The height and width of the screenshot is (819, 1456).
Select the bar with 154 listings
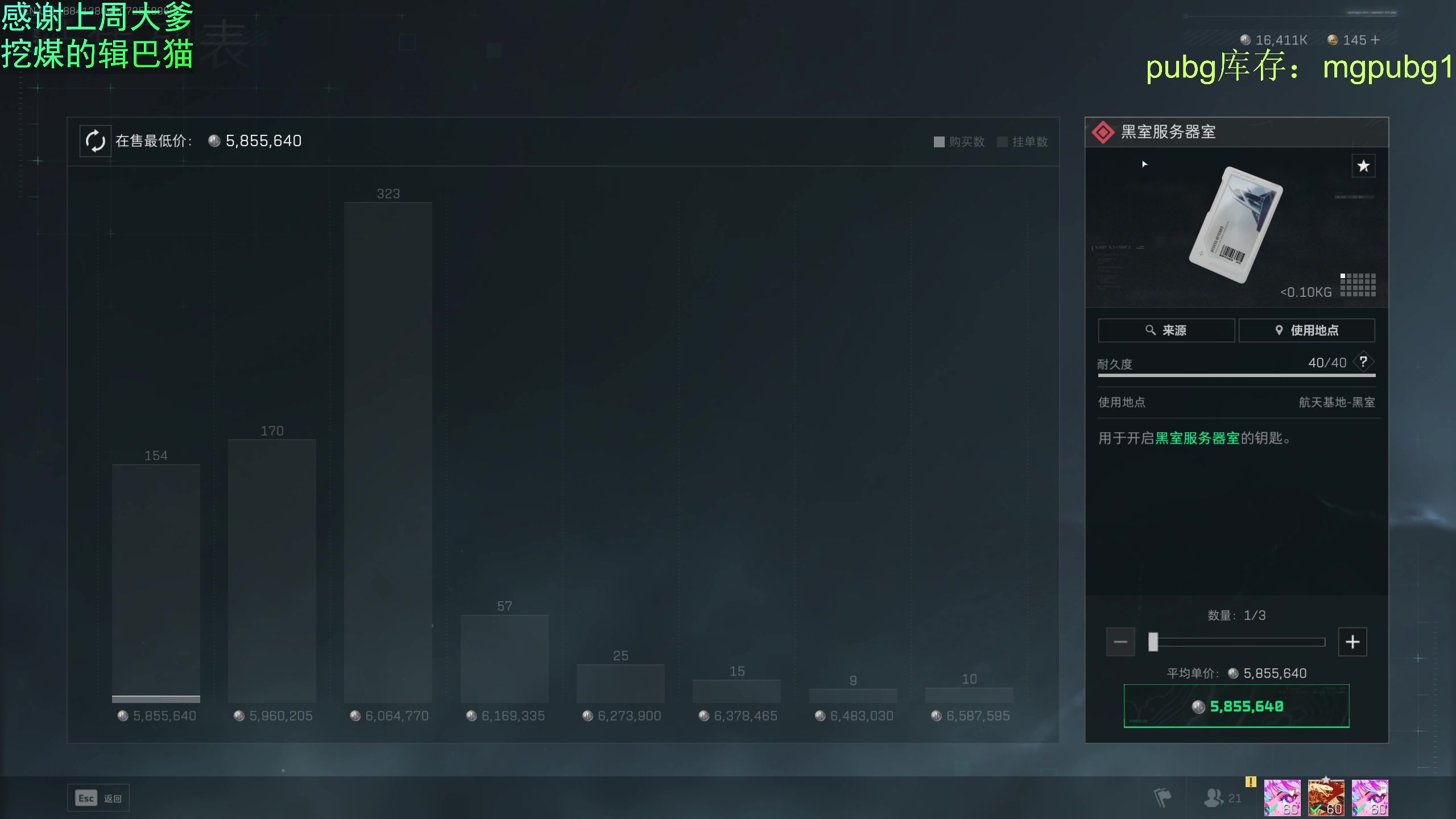pyautogui.click(x=156, y=583)
